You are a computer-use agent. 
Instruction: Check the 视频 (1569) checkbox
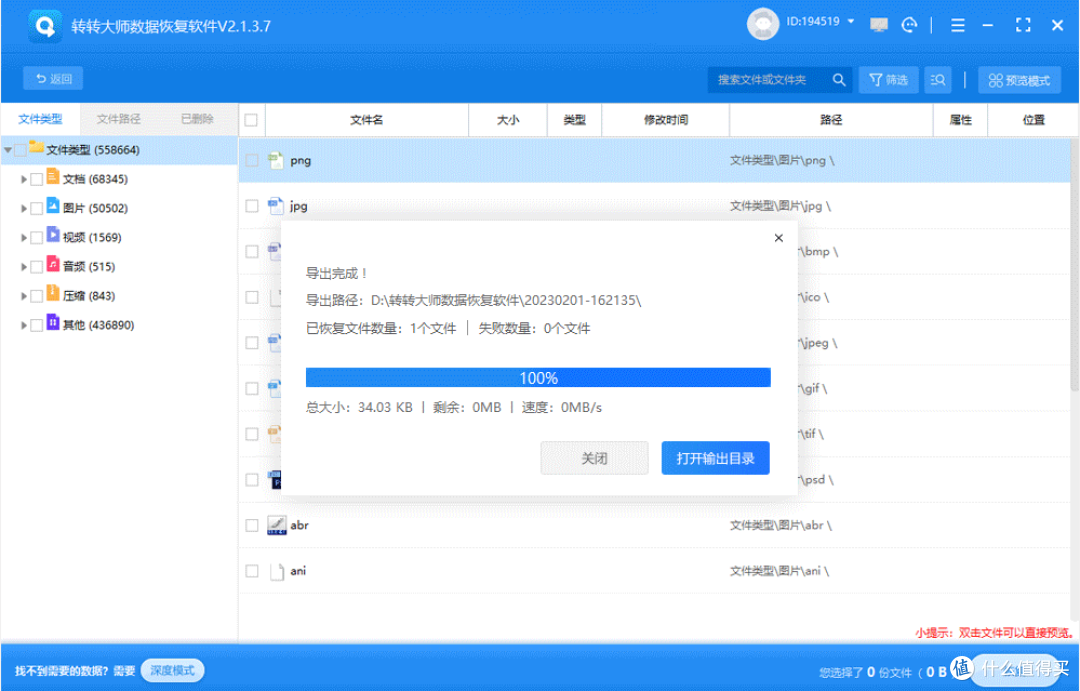37,238
